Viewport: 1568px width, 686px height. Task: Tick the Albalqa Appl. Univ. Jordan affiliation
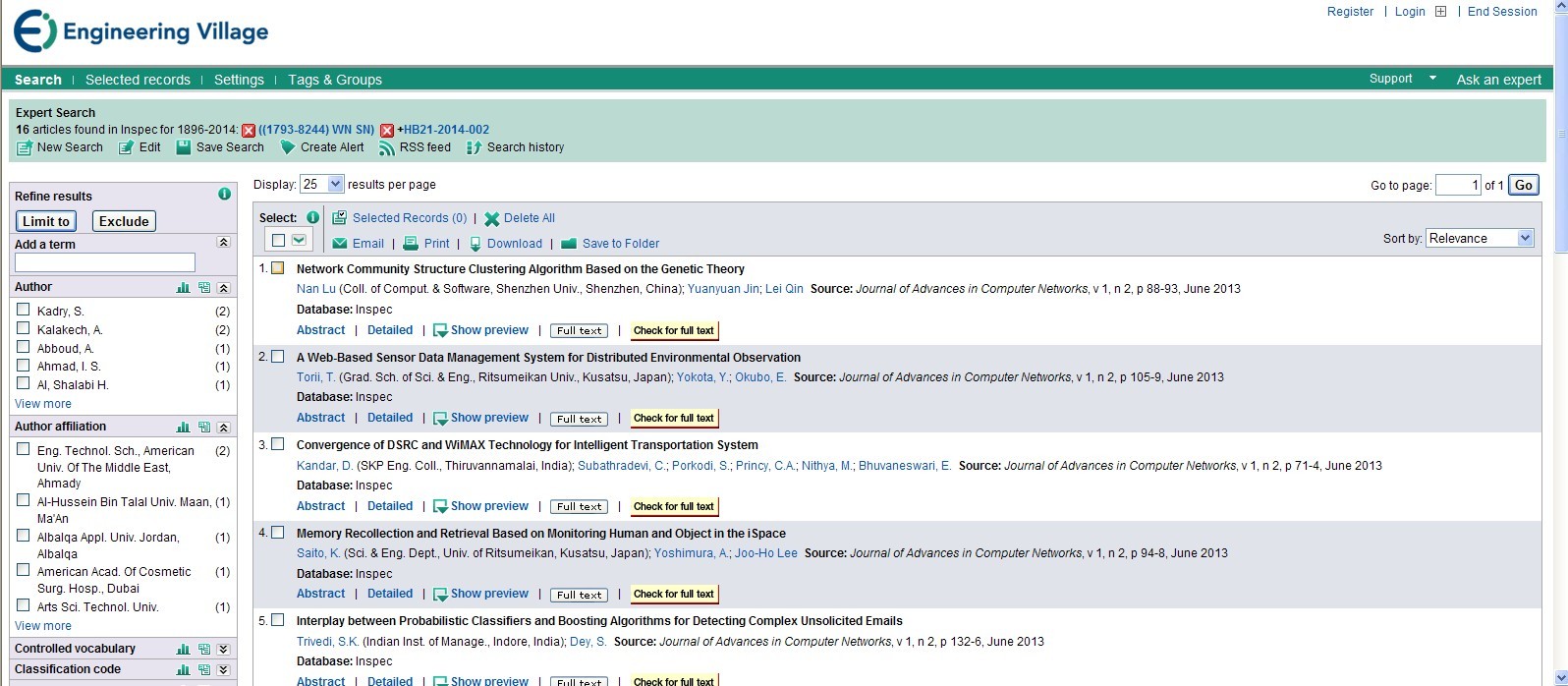(x=23, y=536)
